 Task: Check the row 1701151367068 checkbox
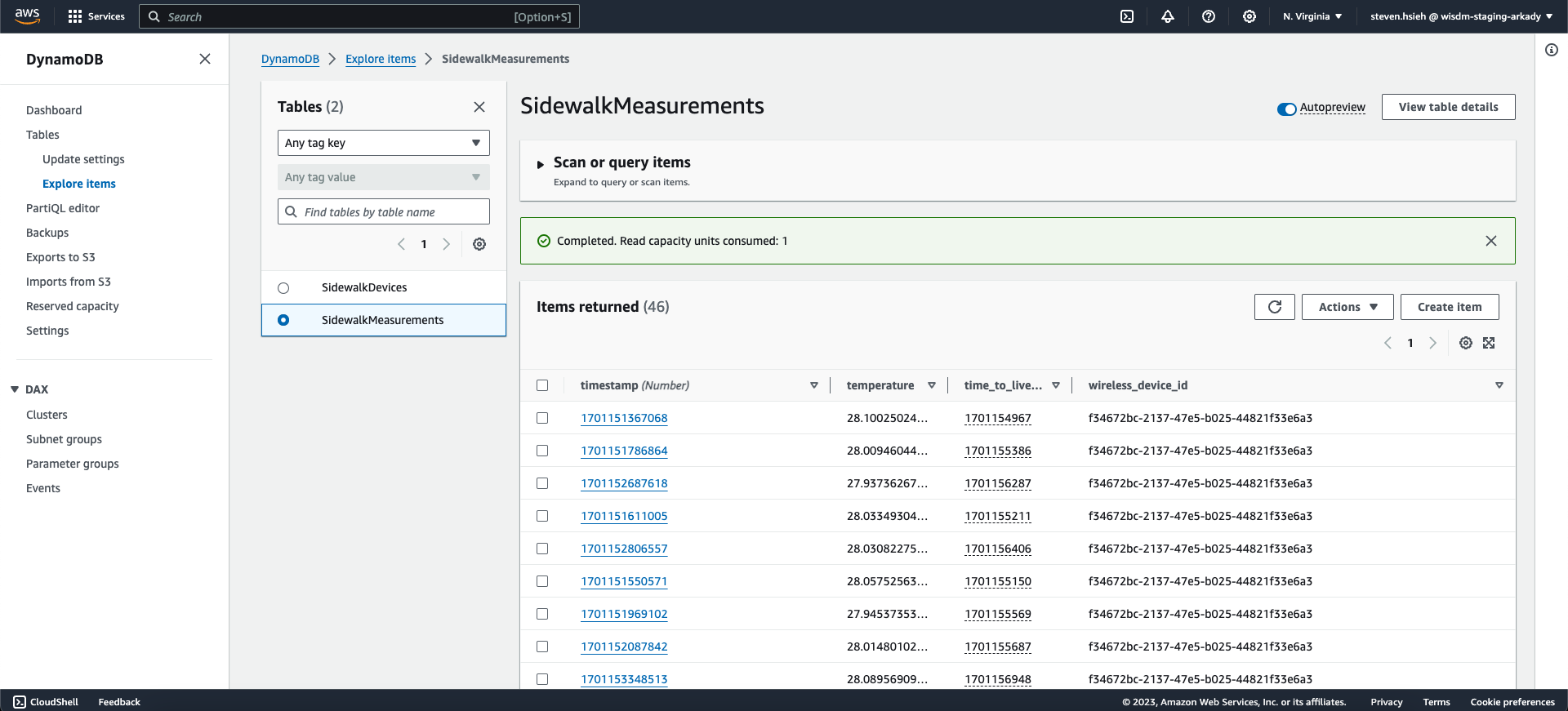542,418
